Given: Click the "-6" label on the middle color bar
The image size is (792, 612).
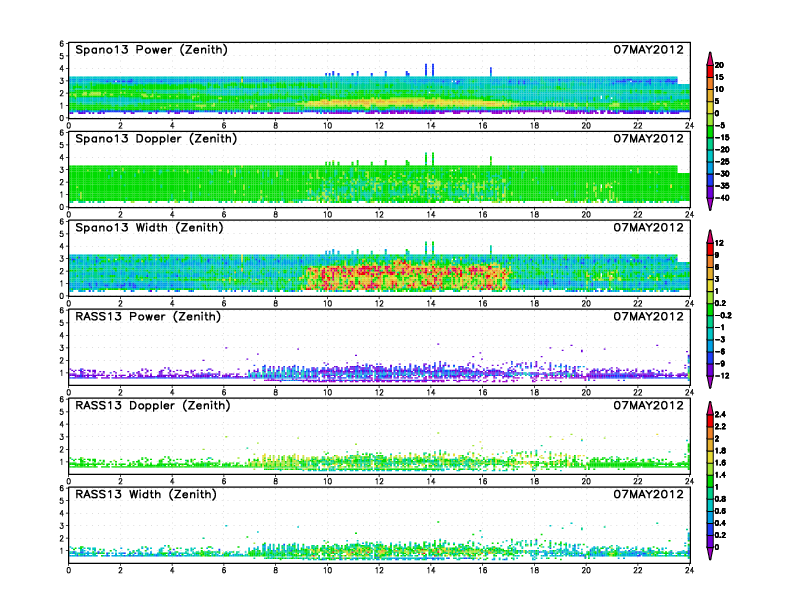Looking at the screenshot, I should 720,351.
